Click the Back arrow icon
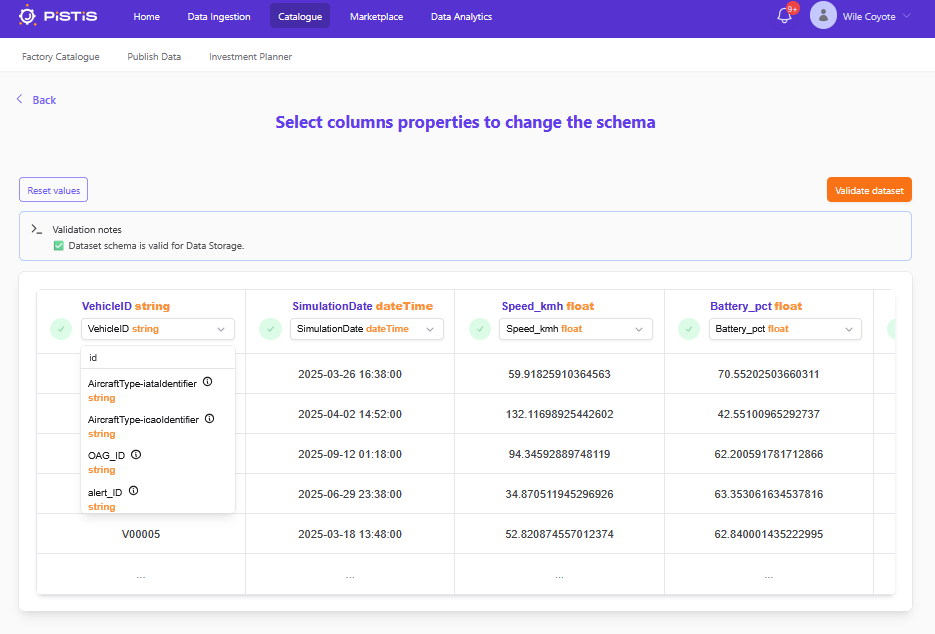This screenshot has height=634, width=935. 20,99
